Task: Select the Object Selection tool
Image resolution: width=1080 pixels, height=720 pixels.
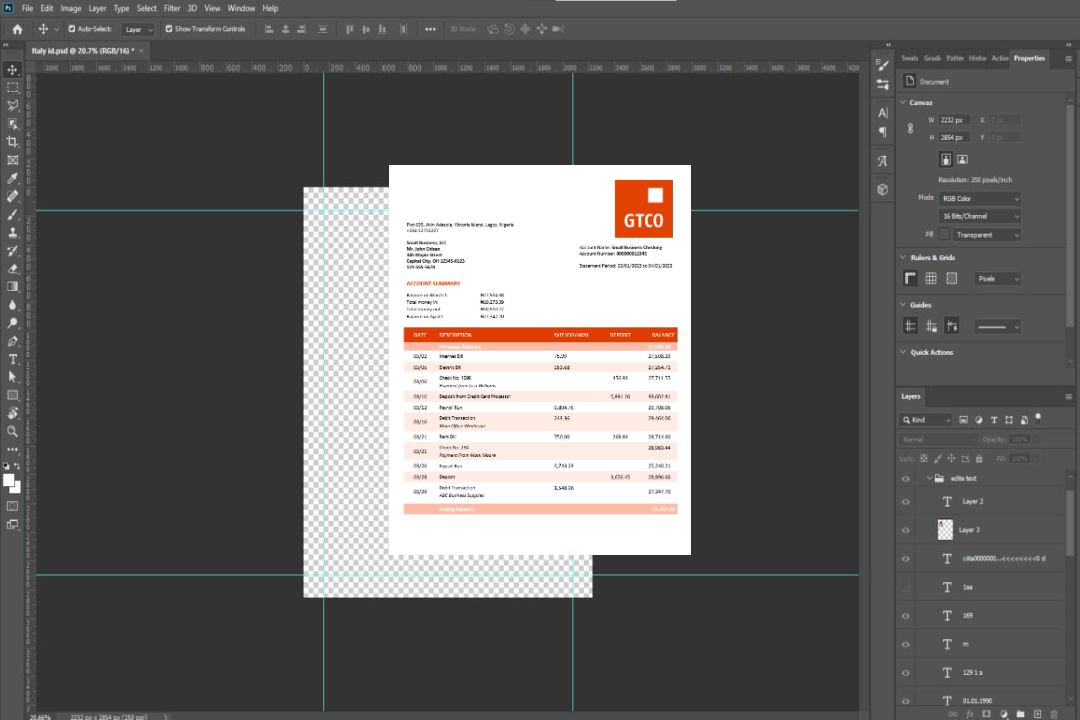Action: coord(12,124)
